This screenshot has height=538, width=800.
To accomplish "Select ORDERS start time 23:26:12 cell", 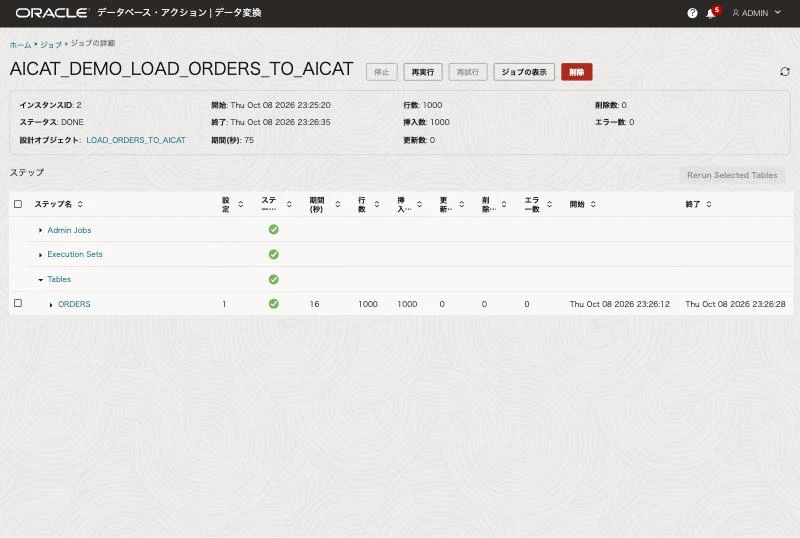I will pyautogui.click(x=619, y=304).
